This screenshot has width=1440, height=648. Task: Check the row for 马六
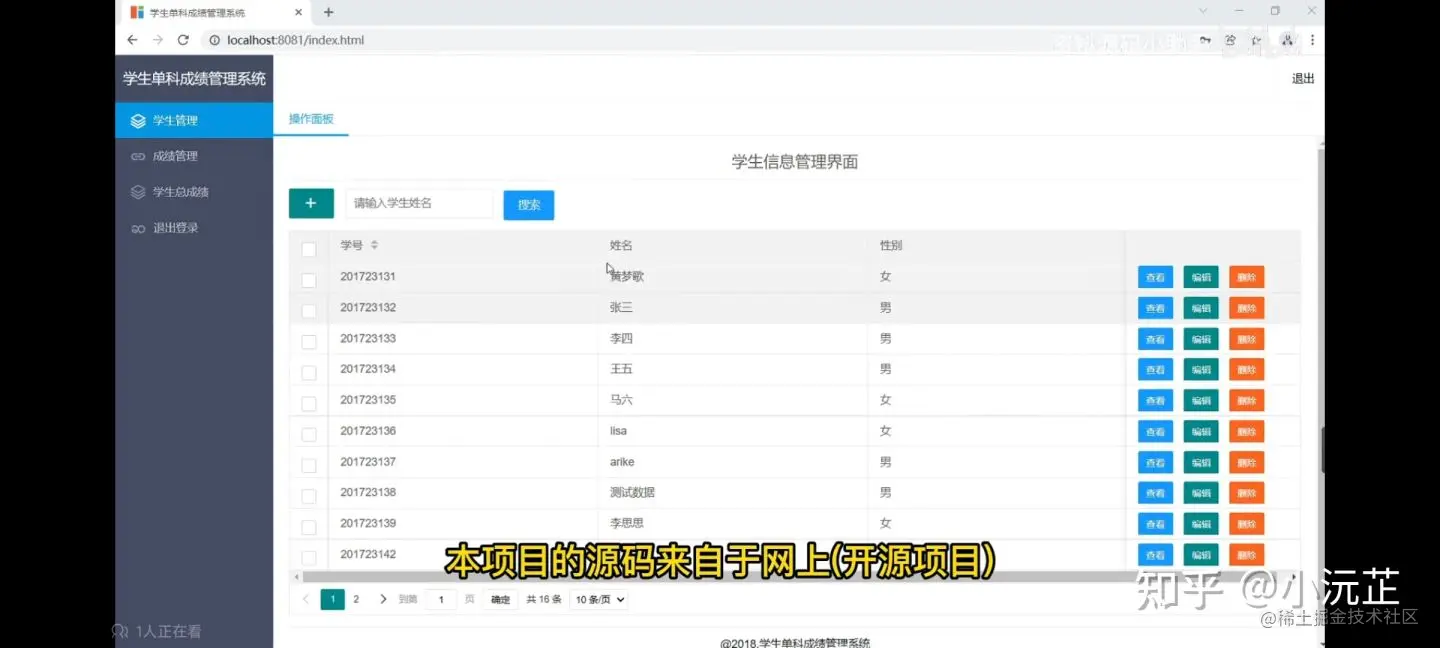pyautogui.click(x=309, y=404)
